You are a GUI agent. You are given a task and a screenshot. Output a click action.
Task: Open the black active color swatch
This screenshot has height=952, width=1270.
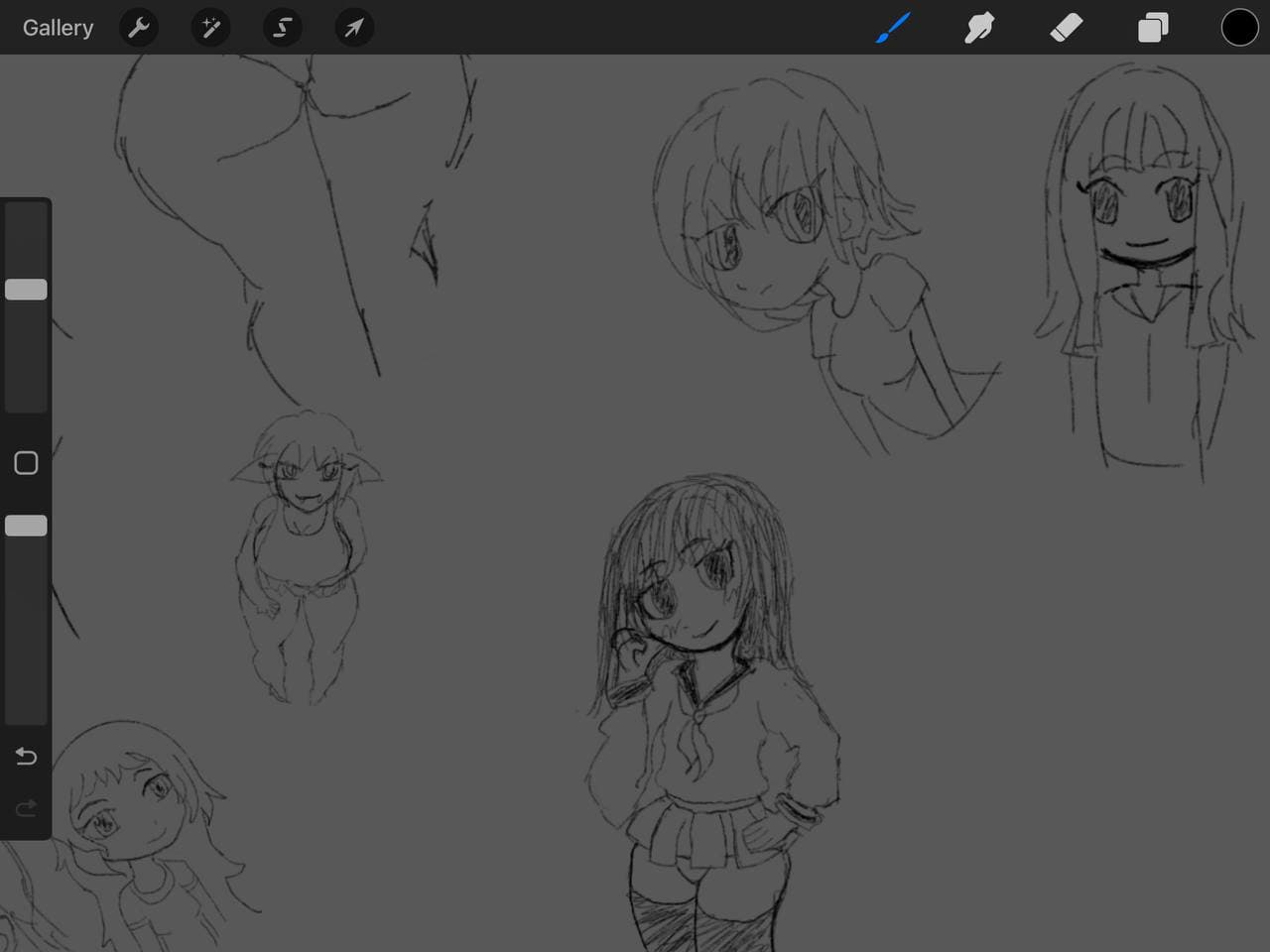(1239, 28)
